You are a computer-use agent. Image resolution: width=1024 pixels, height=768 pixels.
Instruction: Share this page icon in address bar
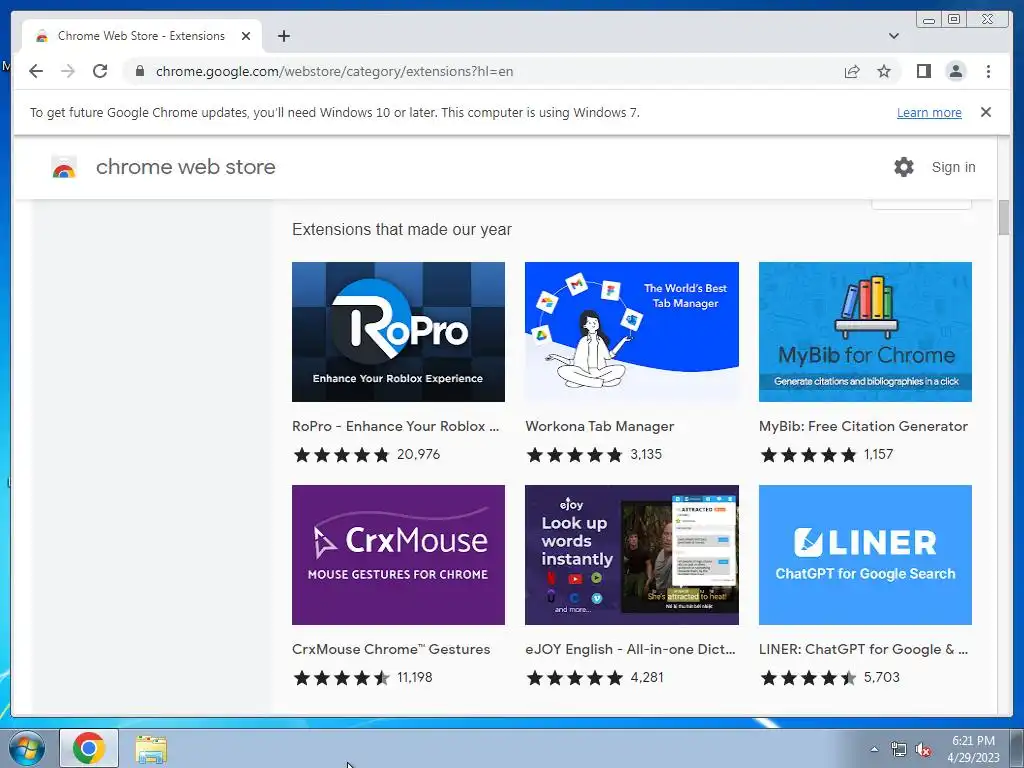852,71
